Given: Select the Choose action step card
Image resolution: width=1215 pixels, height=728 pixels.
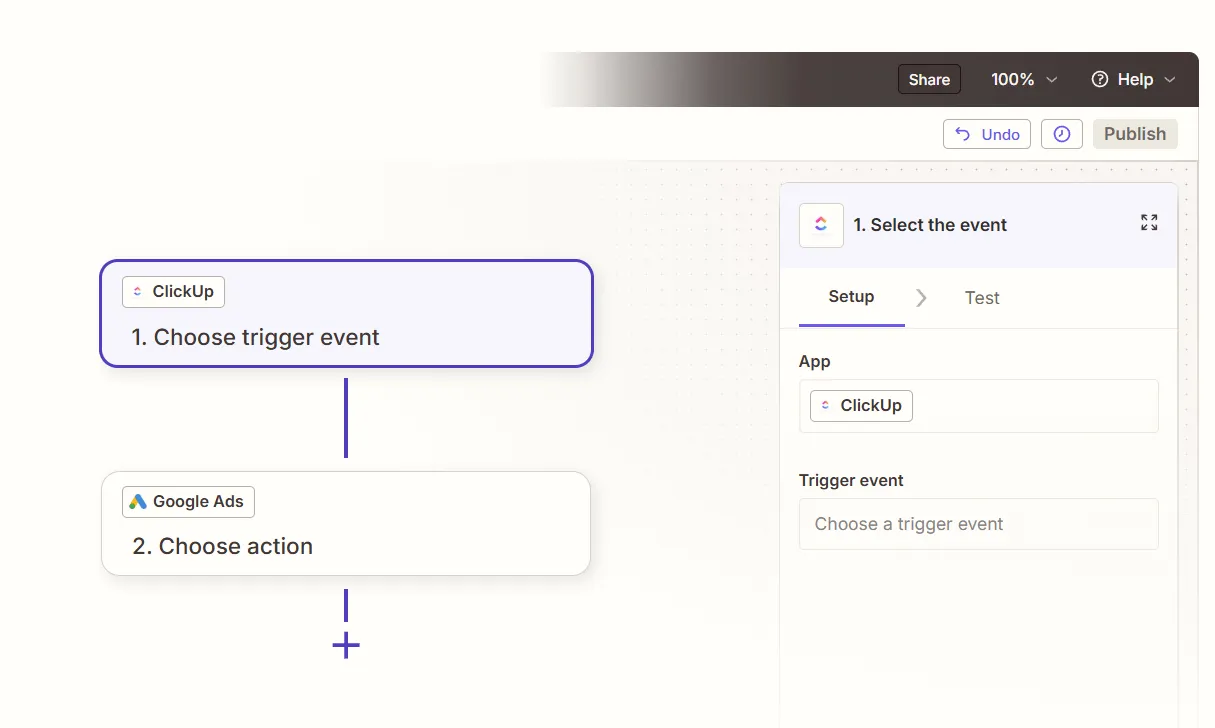Looking at the screenshot, I should point(346,523).
